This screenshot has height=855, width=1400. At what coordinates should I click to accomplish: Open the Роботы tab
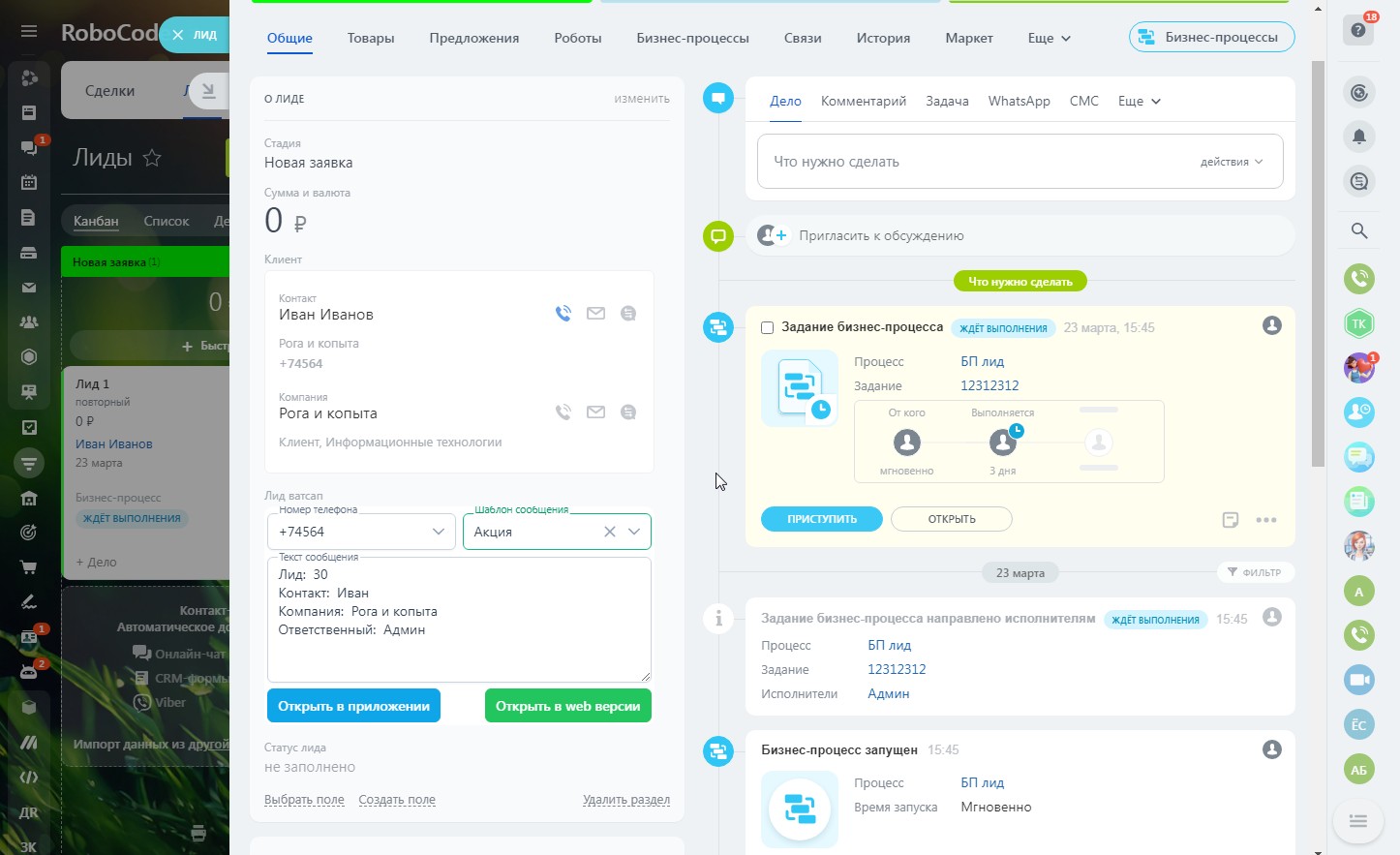pyautogui.click(x=578, y=38)
